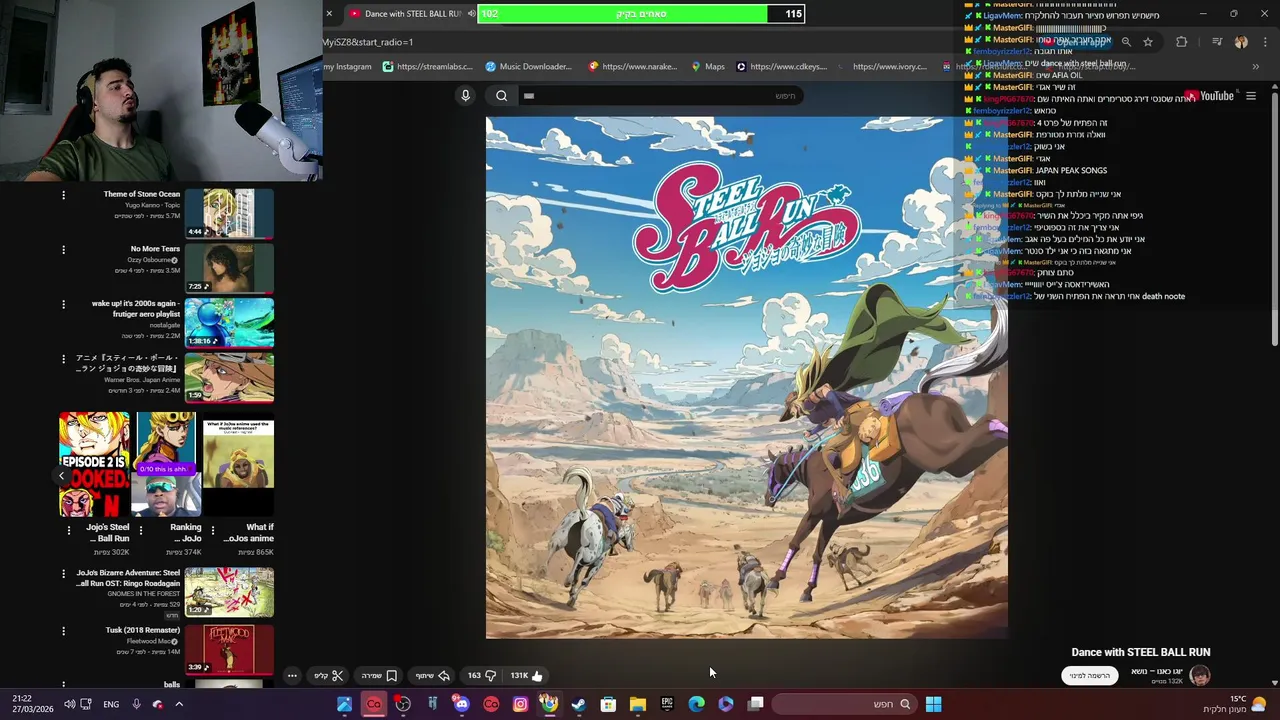1280x720 pixels.
Task: Open Microsoft Store from the taskbar
Action: (608, 704)
